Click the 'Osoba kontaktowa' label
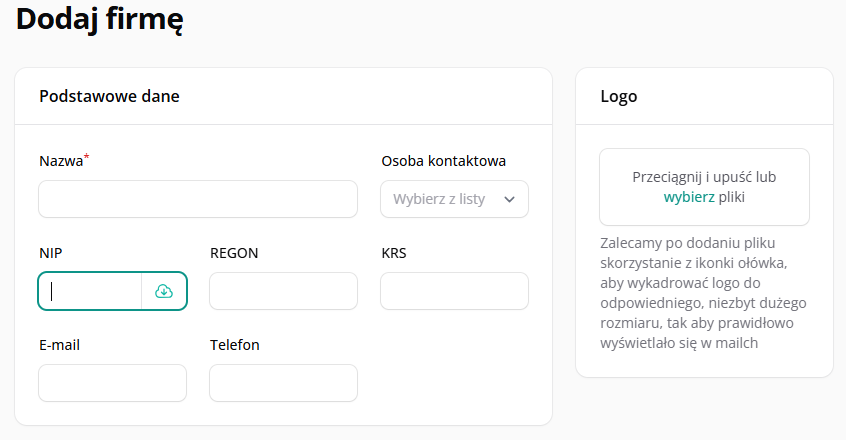Image resolution: width=846 pixels, height=440 pixels. click(444, 161)
